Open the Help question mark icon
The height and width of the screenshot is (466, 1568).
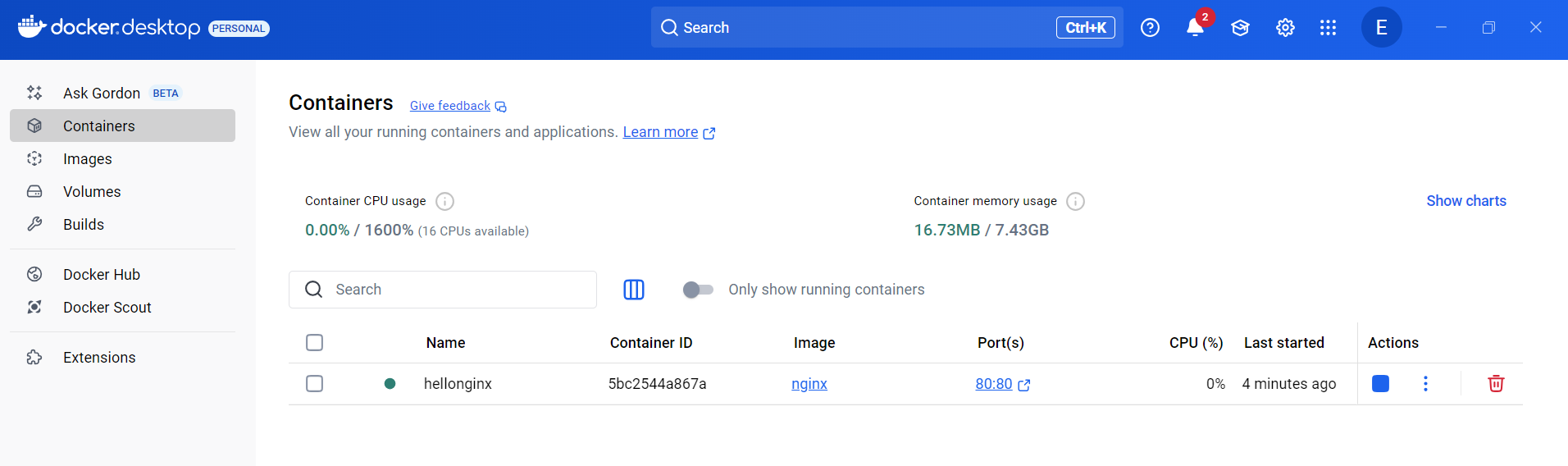click(1150, 28)
